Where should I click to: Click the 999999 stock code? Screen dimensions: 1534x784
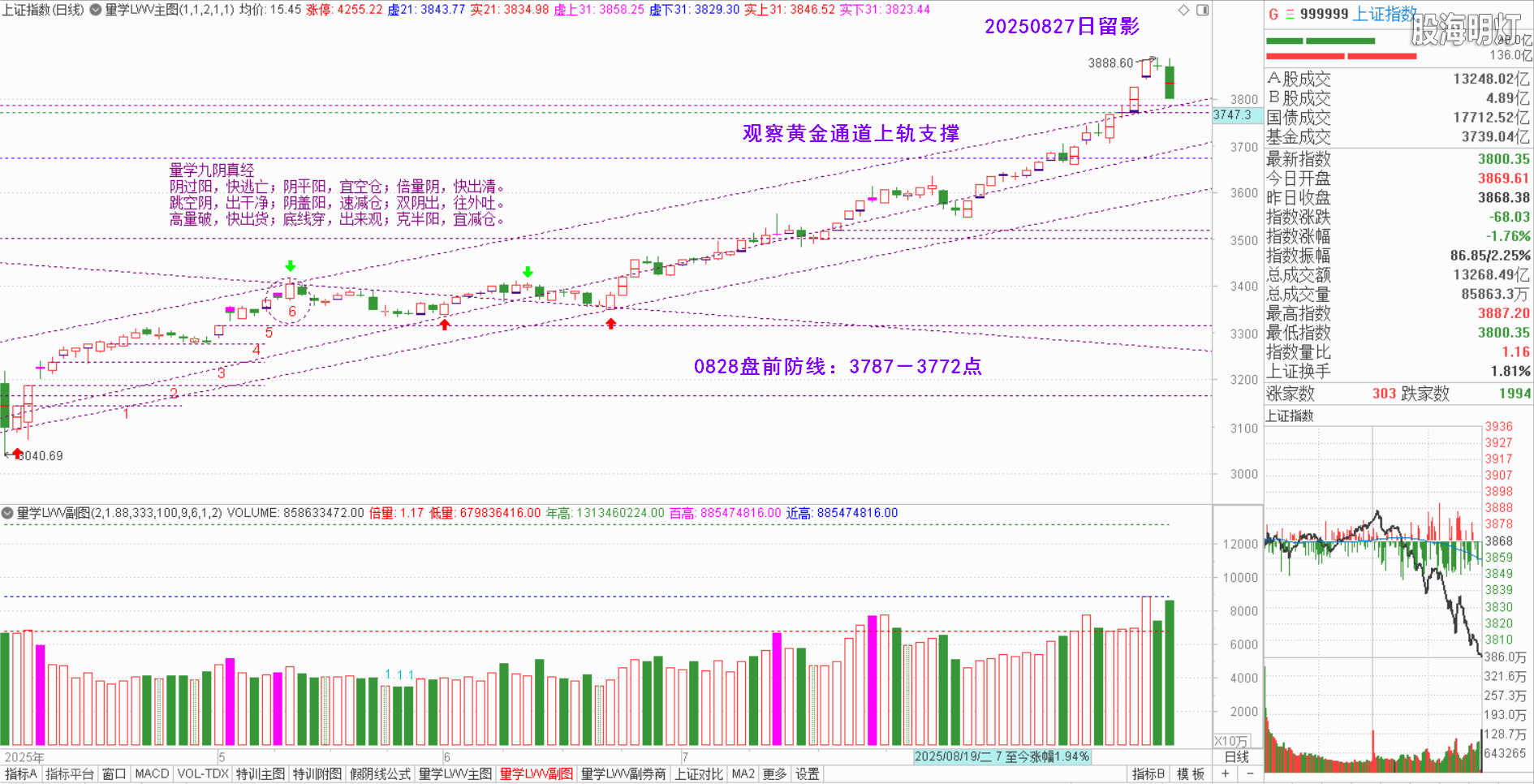click(x=1324, y=14)
